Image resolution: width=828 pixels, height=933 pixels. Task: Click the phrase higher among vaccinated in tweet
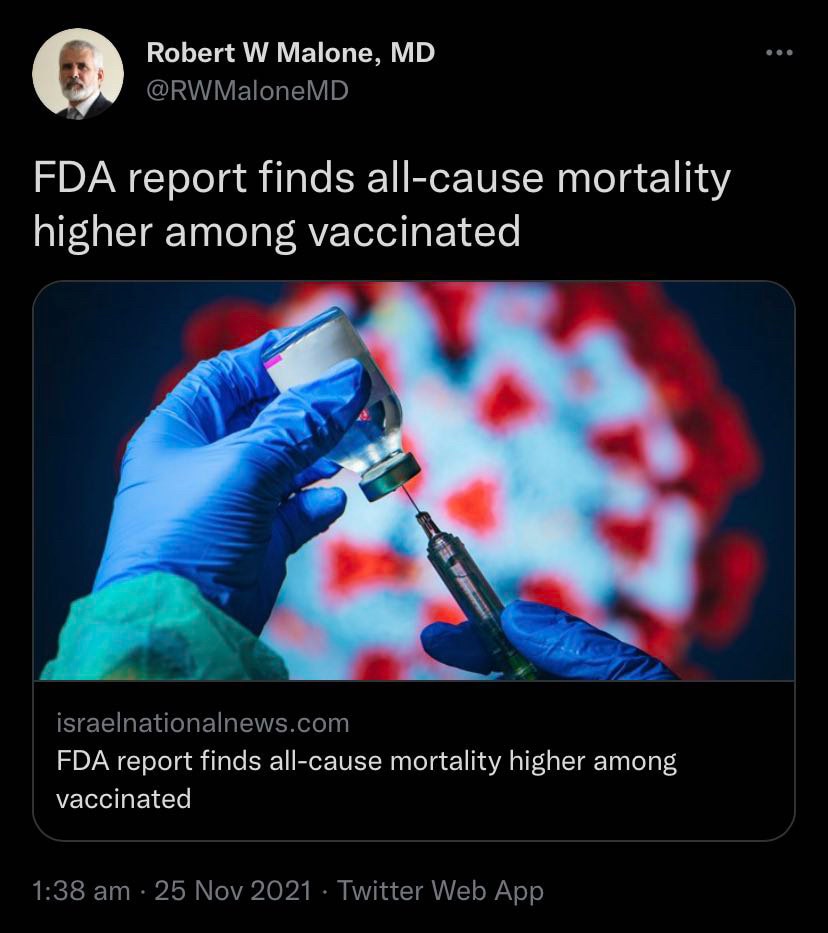coord(277,232)
